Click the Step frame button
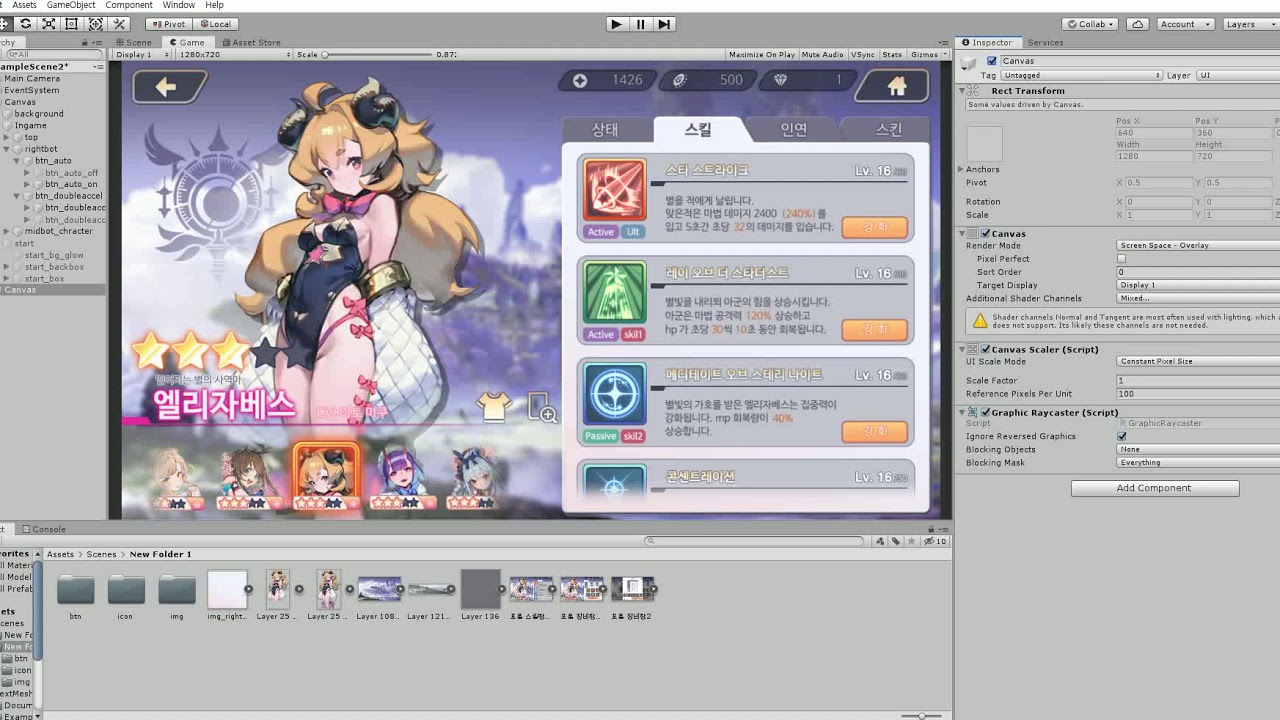The width and height of the screenshot is (1280, 720). click(x=664, y=24)
